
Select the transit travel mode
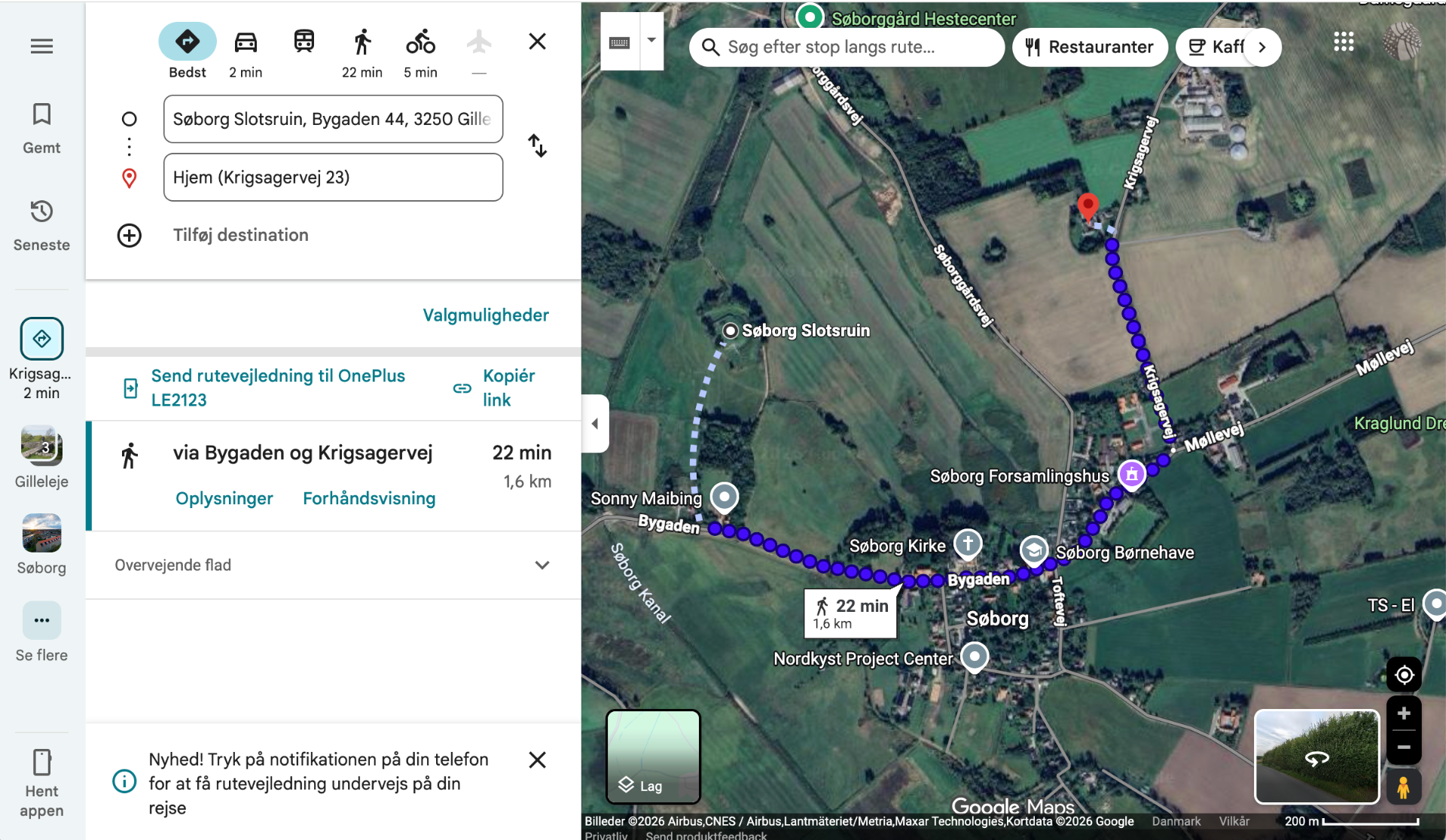click(304, 42)
